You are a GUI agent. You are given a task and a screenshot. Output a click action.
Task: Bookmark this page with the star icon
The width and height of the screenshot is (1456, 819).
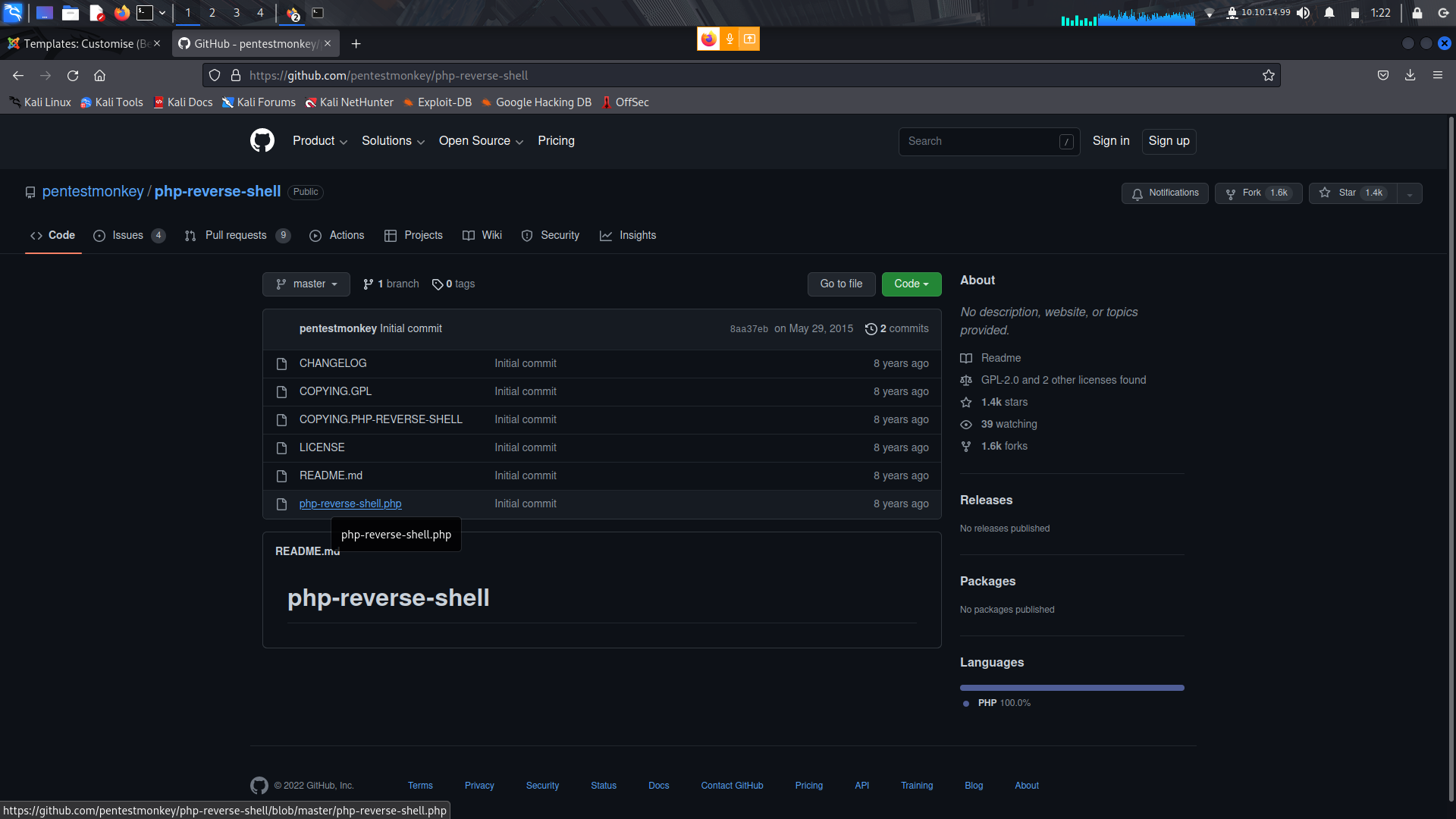coord(1268,75)
